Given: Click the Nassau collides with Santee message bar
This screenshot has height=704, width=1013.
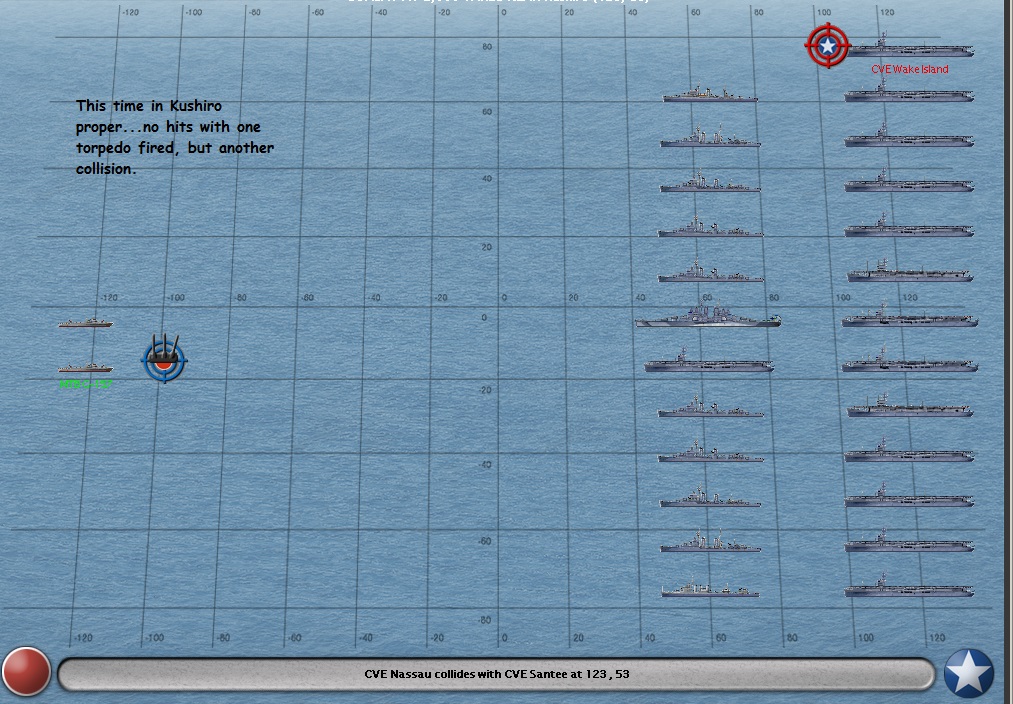Looking at the screenshot, I should click(x=496, y=674).
